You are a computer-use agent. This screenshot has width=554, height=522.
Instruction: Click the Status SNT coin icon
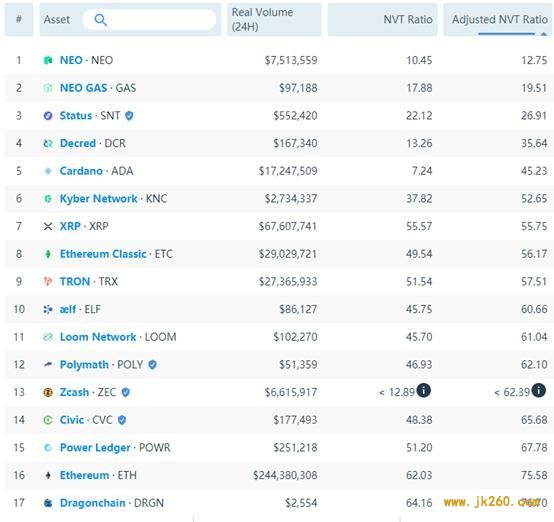coord(48,116)
